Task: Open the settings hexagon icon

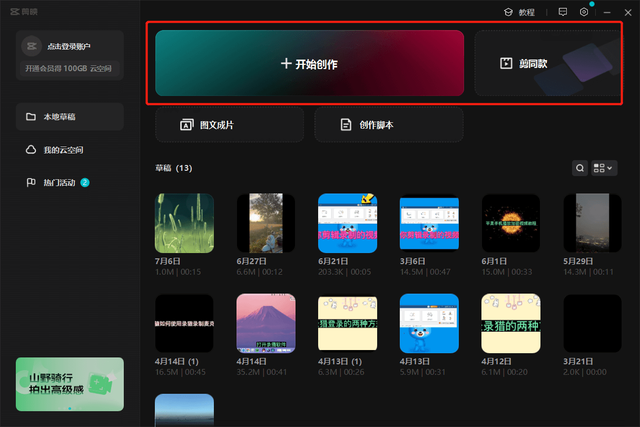Action: click(584, 12)
